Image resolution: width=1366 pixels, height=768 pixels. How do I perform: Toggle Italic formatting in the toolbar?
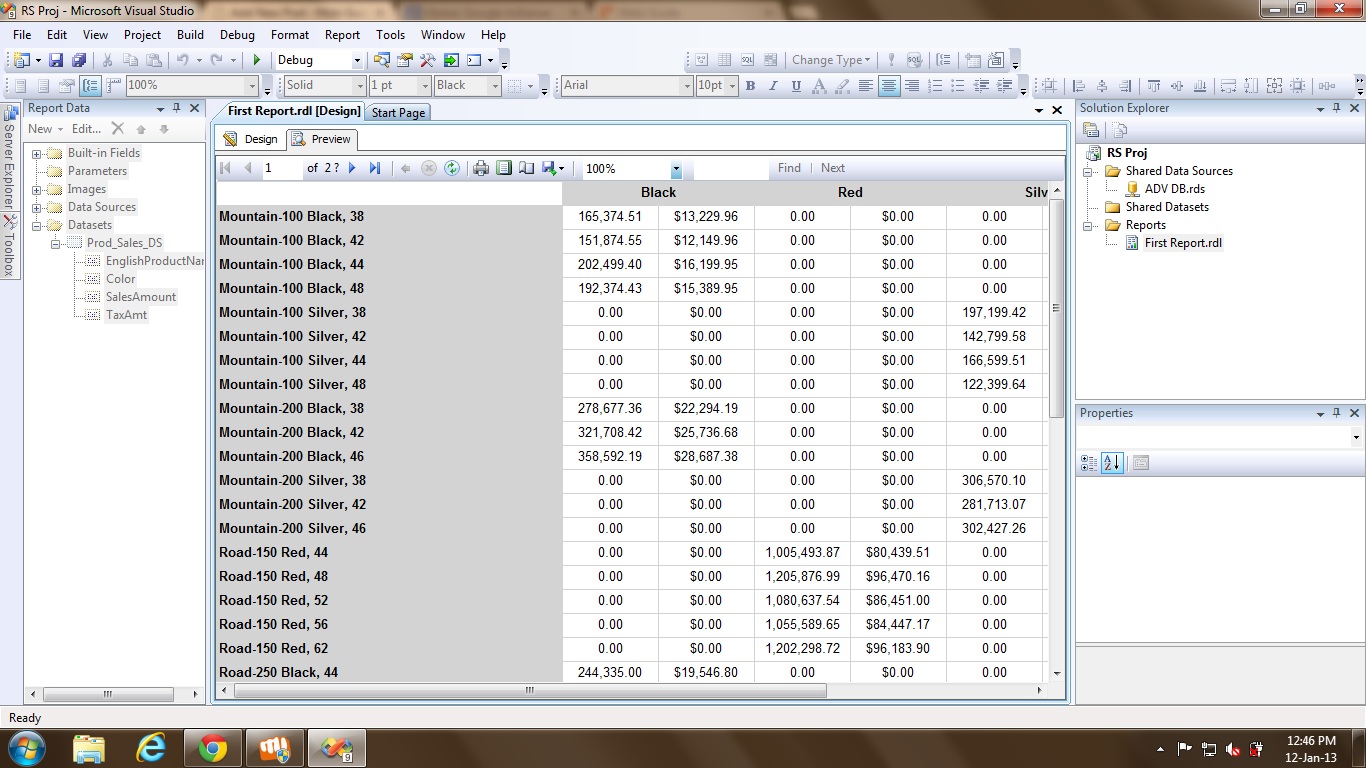(x=773, y=86)
